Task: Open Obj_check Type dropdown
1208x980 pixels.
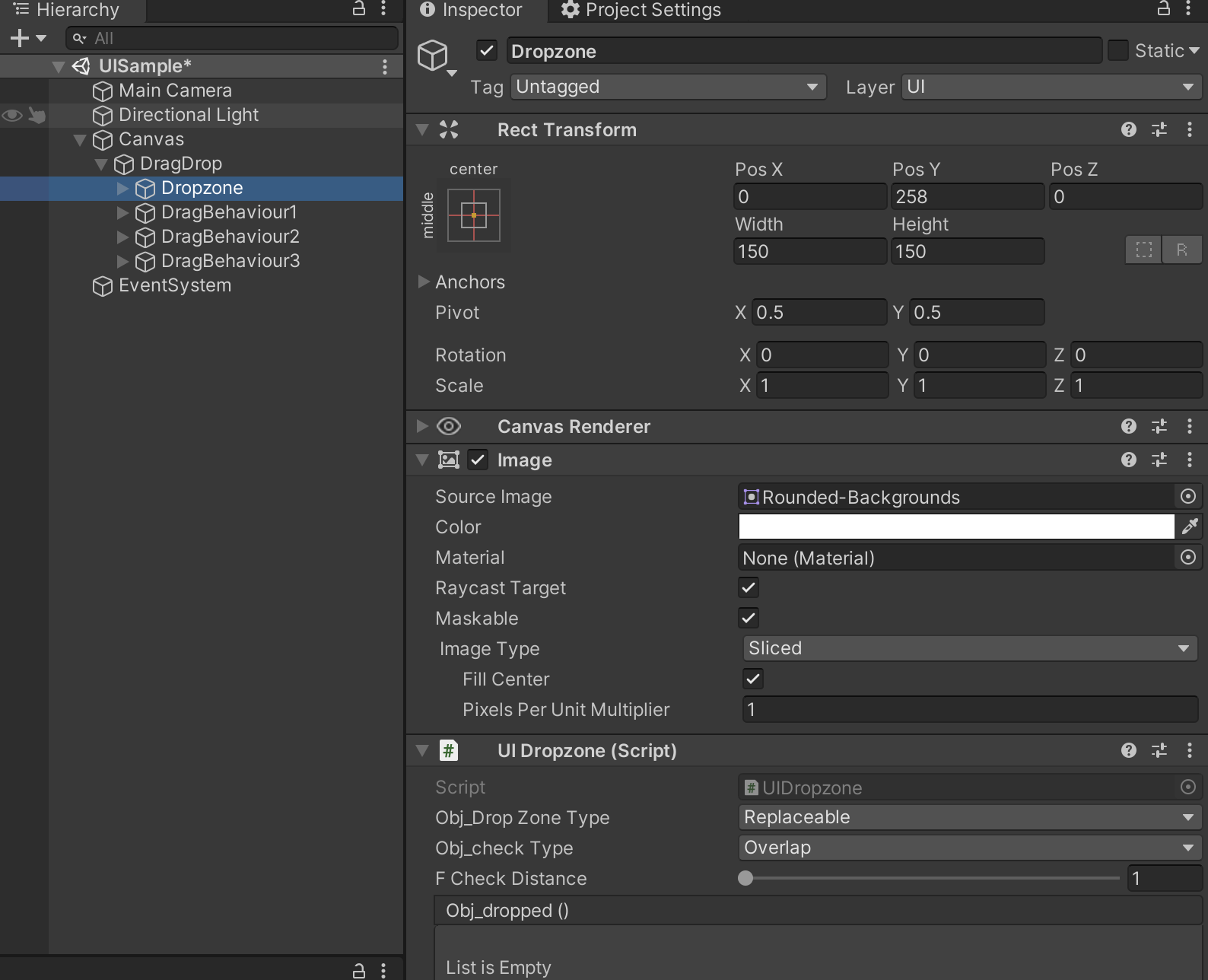Action: 970,848
